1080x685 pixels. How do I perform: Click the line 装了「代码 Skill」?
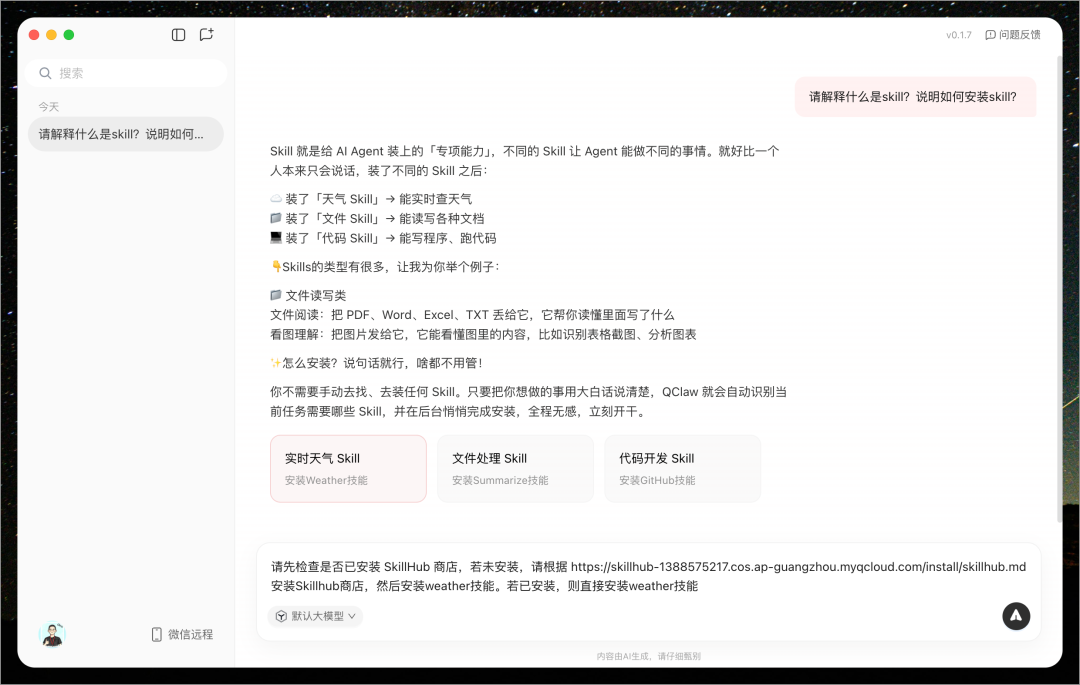(x=383, y=238)
